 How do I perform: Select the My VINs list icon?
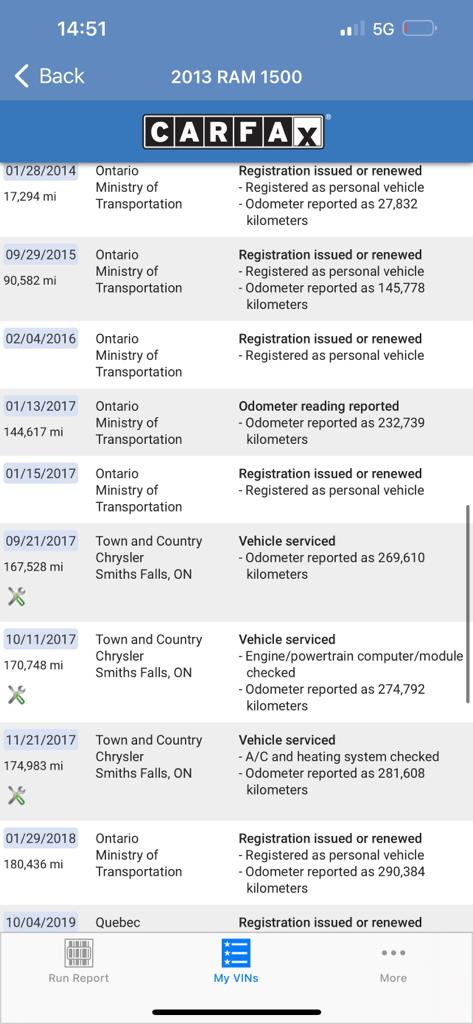click(235, 953)
